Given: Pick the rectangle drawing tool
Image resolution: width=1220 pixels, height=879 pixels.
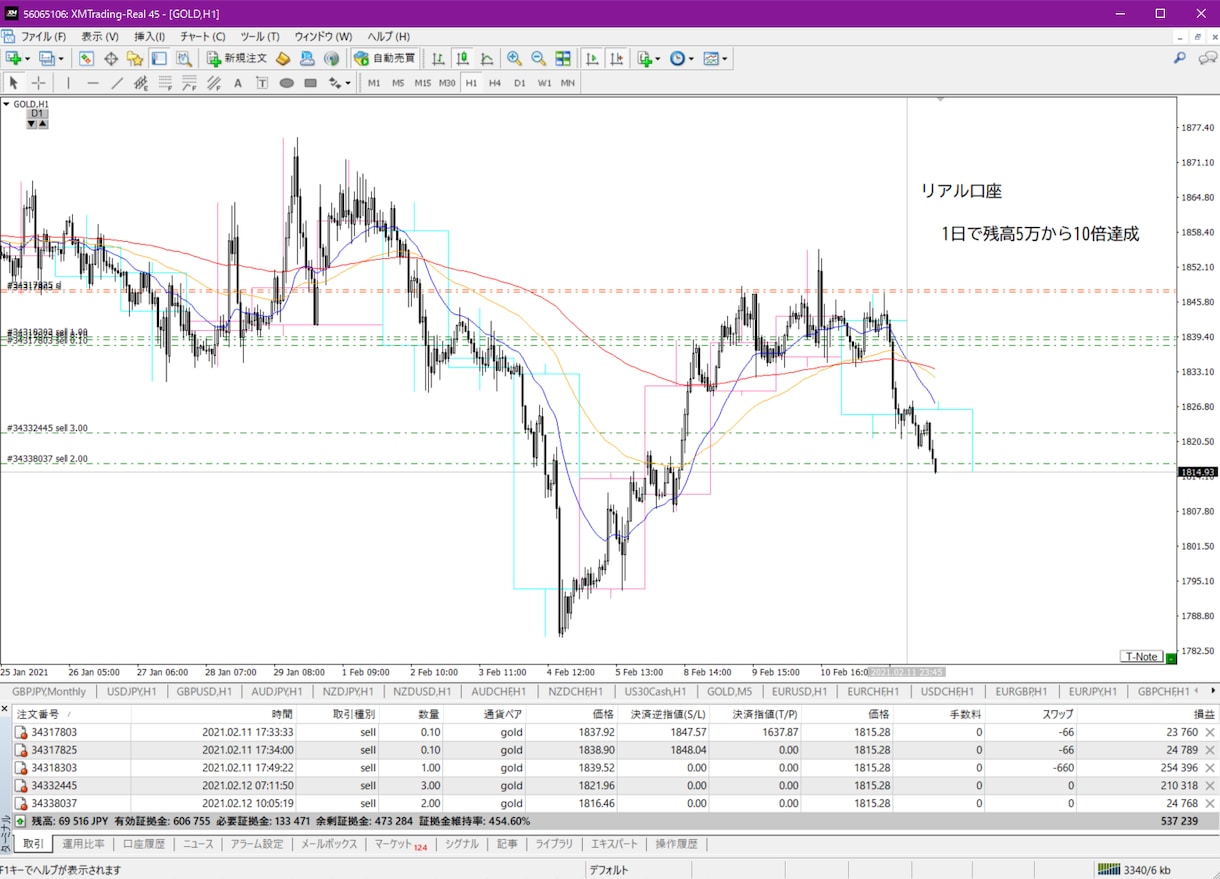Looking at the screenshot, I should [x=311, y=83].
